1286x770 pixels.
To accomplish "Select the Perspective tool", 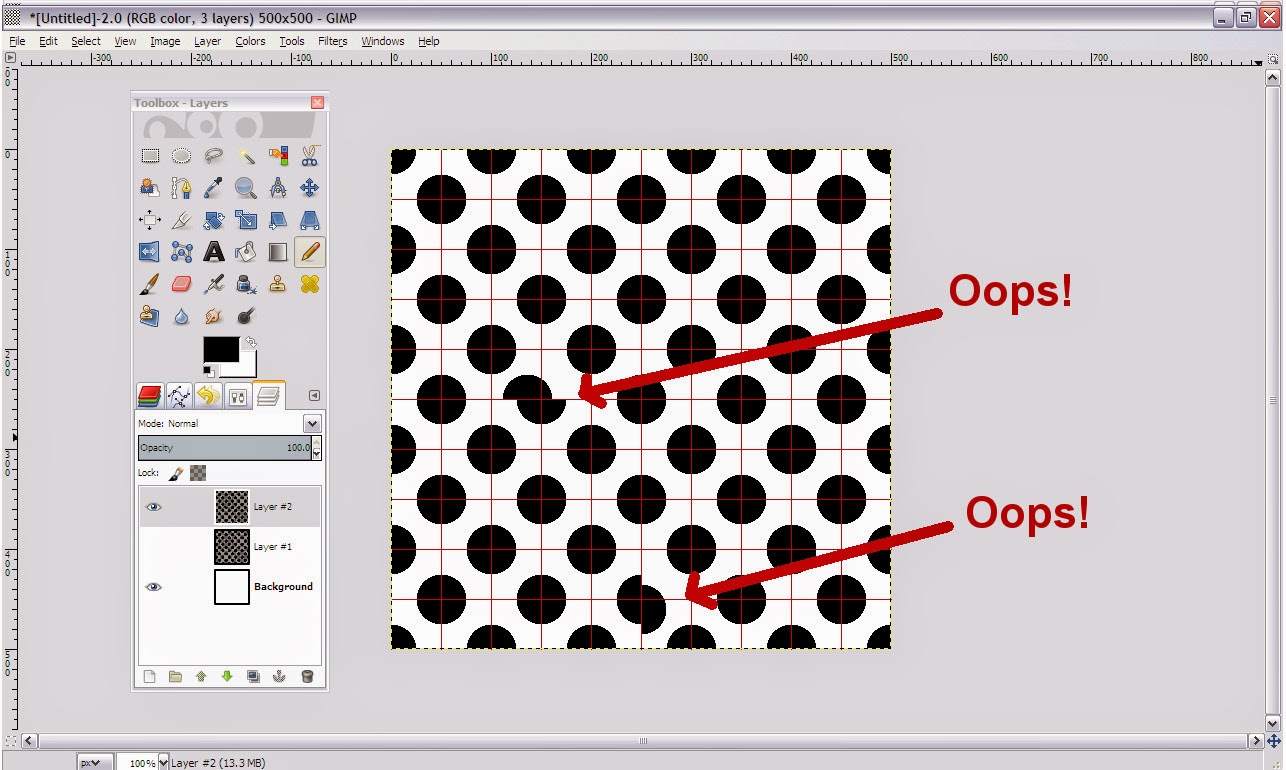I will (x=310, y=220).
